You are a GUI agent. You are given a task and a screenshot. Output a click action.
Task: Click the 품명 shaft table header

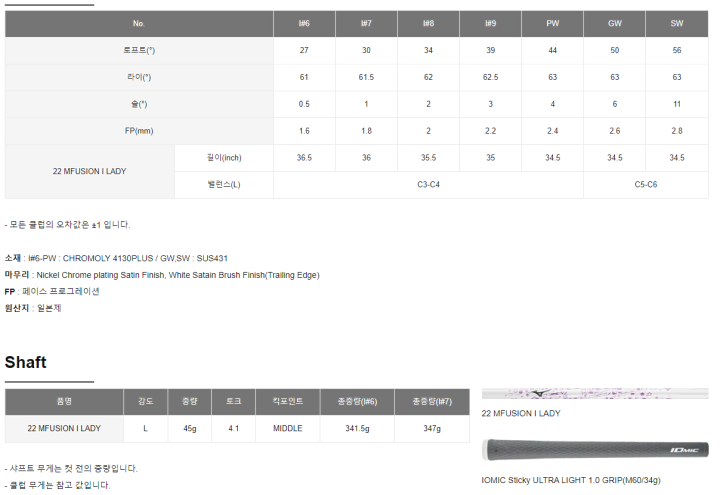click(64, 402)
